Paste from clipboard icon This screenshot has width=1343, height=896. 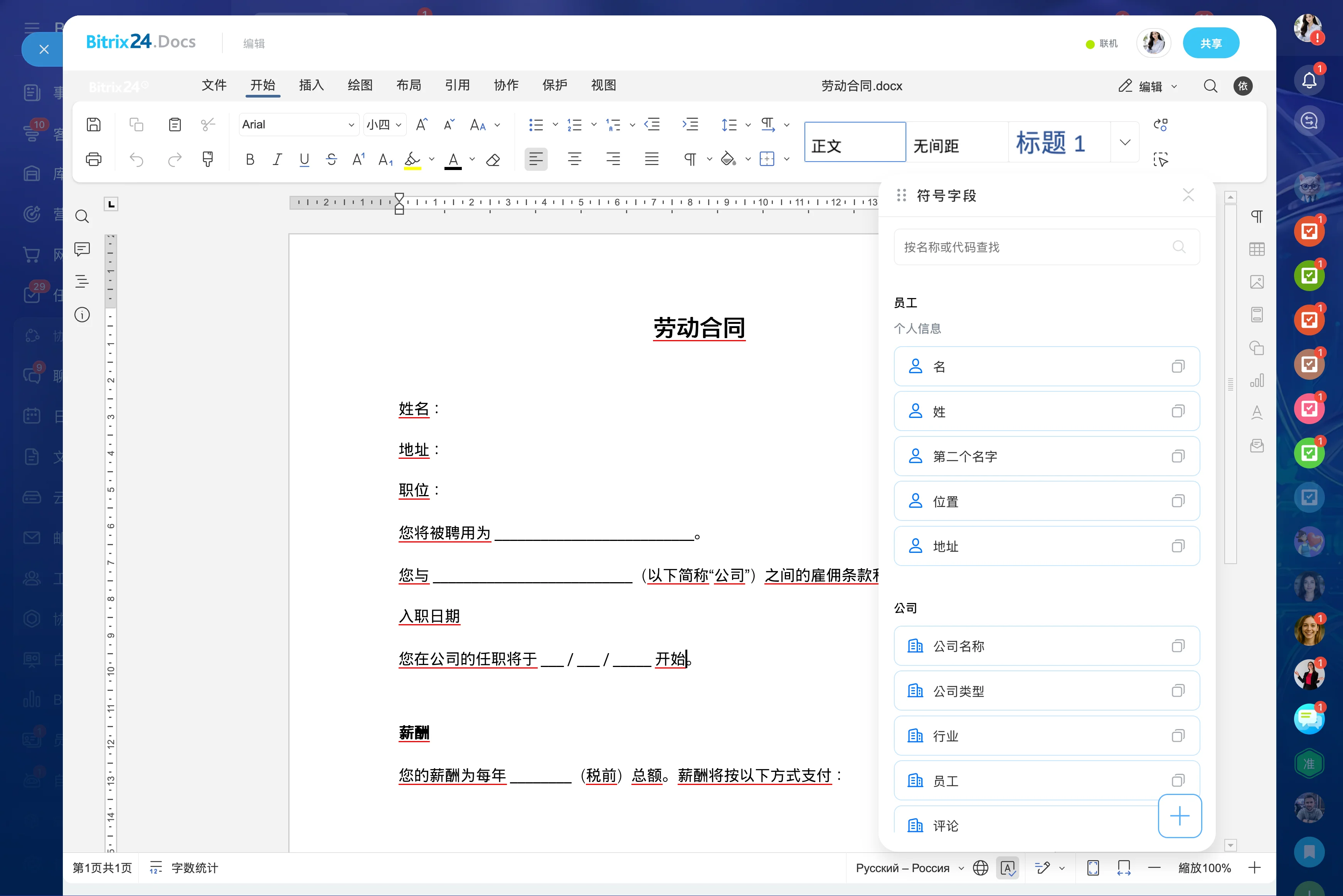(175, 124)
